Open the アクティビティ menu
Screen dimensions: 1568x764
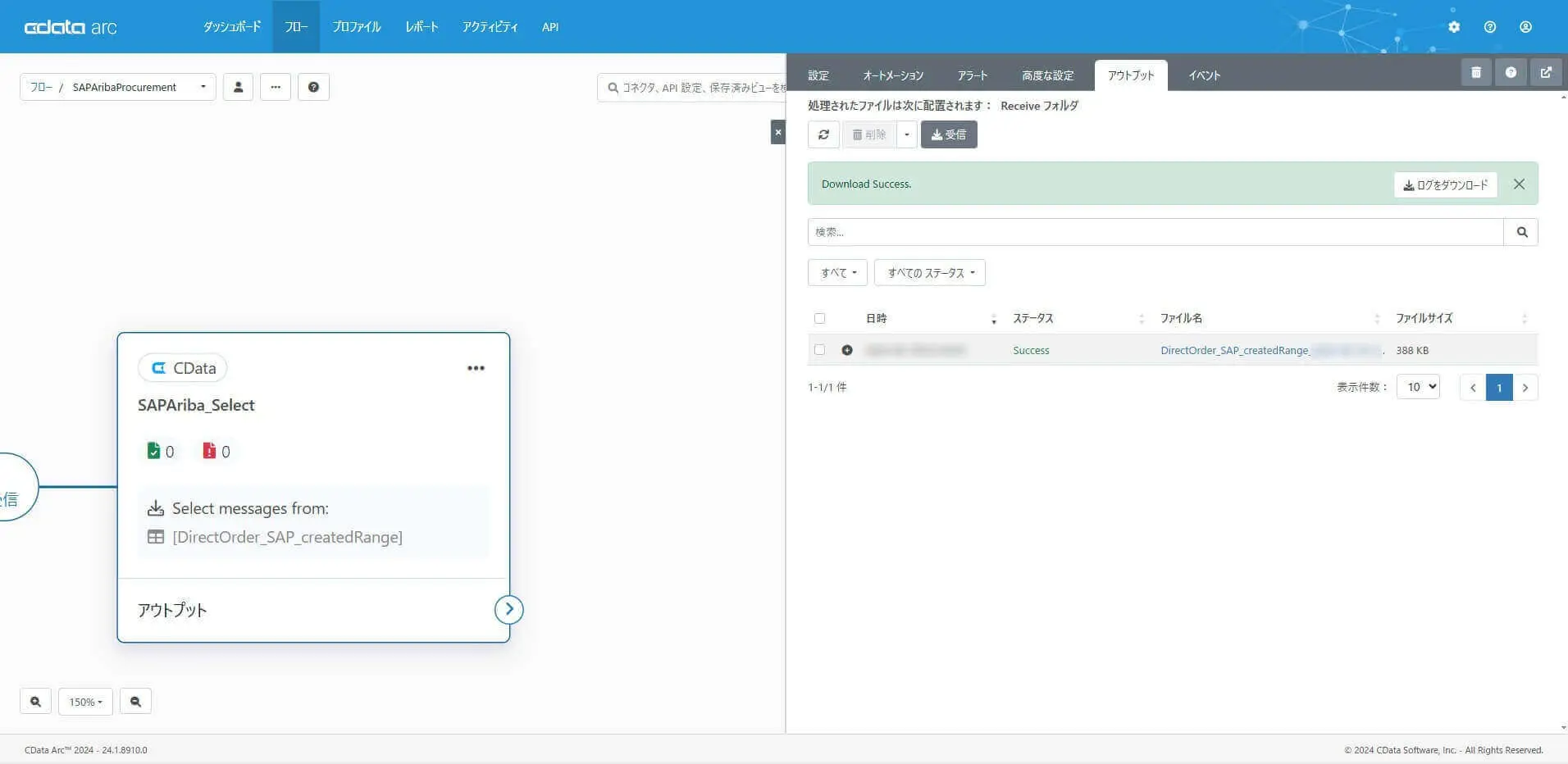coord(490,27)
